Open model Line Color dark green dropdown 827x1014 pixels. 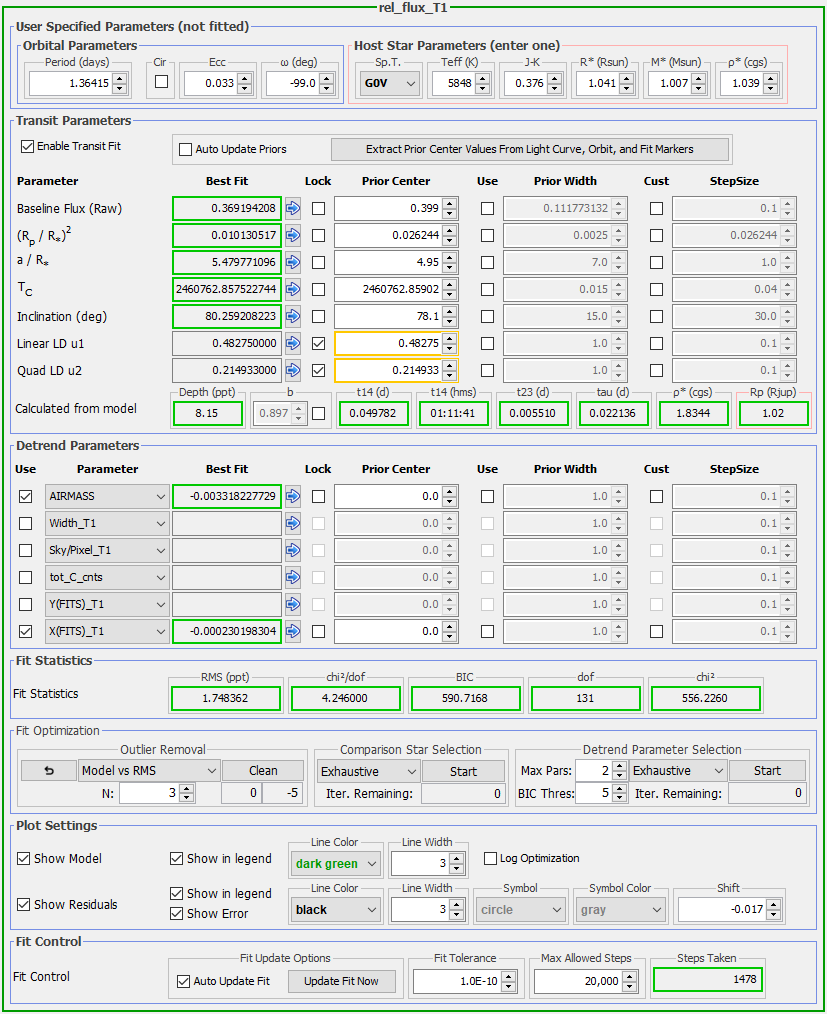(336, 863)
